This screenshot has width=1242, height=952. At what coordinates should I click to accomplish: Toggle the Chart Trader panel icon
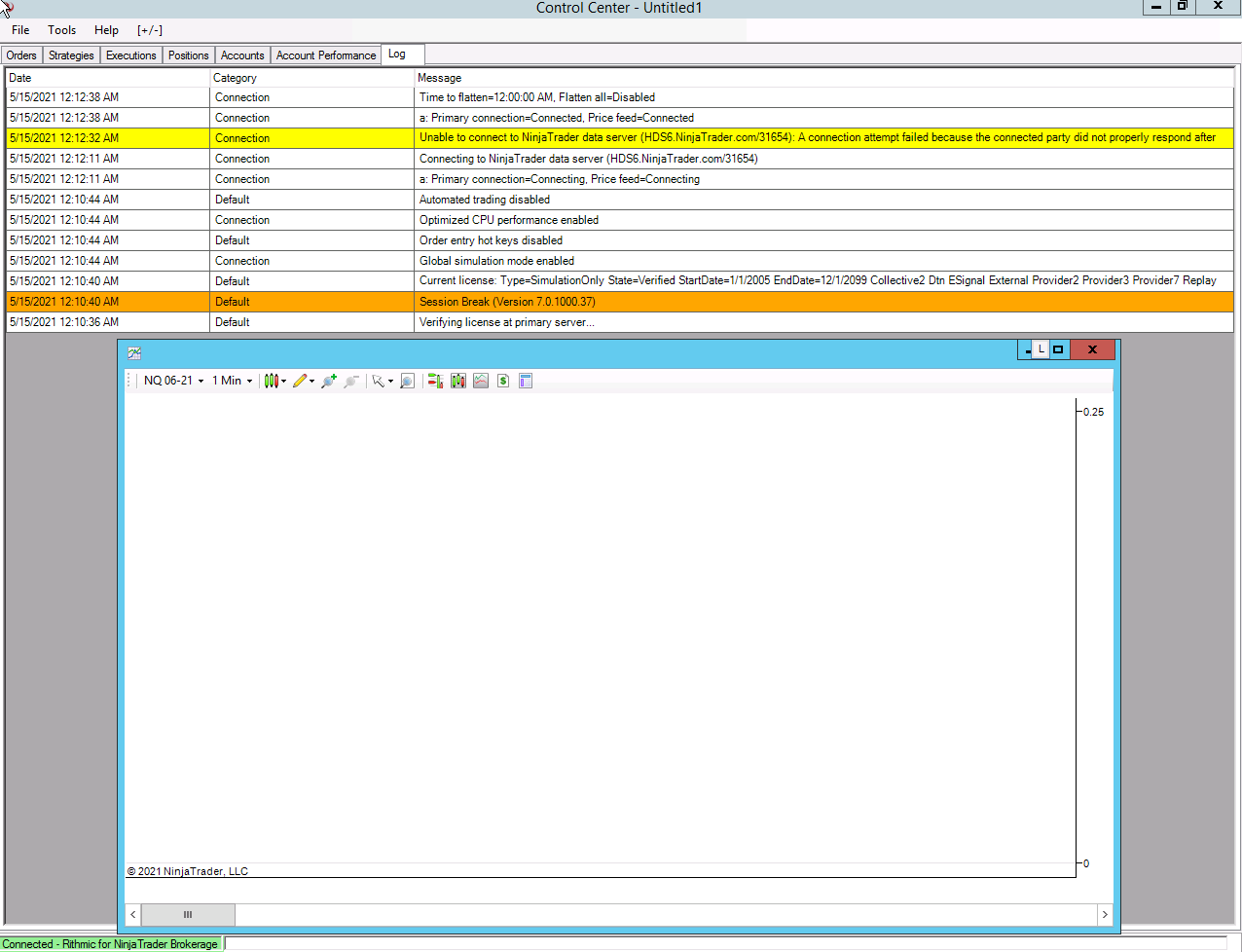pyautogui.click(x=435, y=381)
